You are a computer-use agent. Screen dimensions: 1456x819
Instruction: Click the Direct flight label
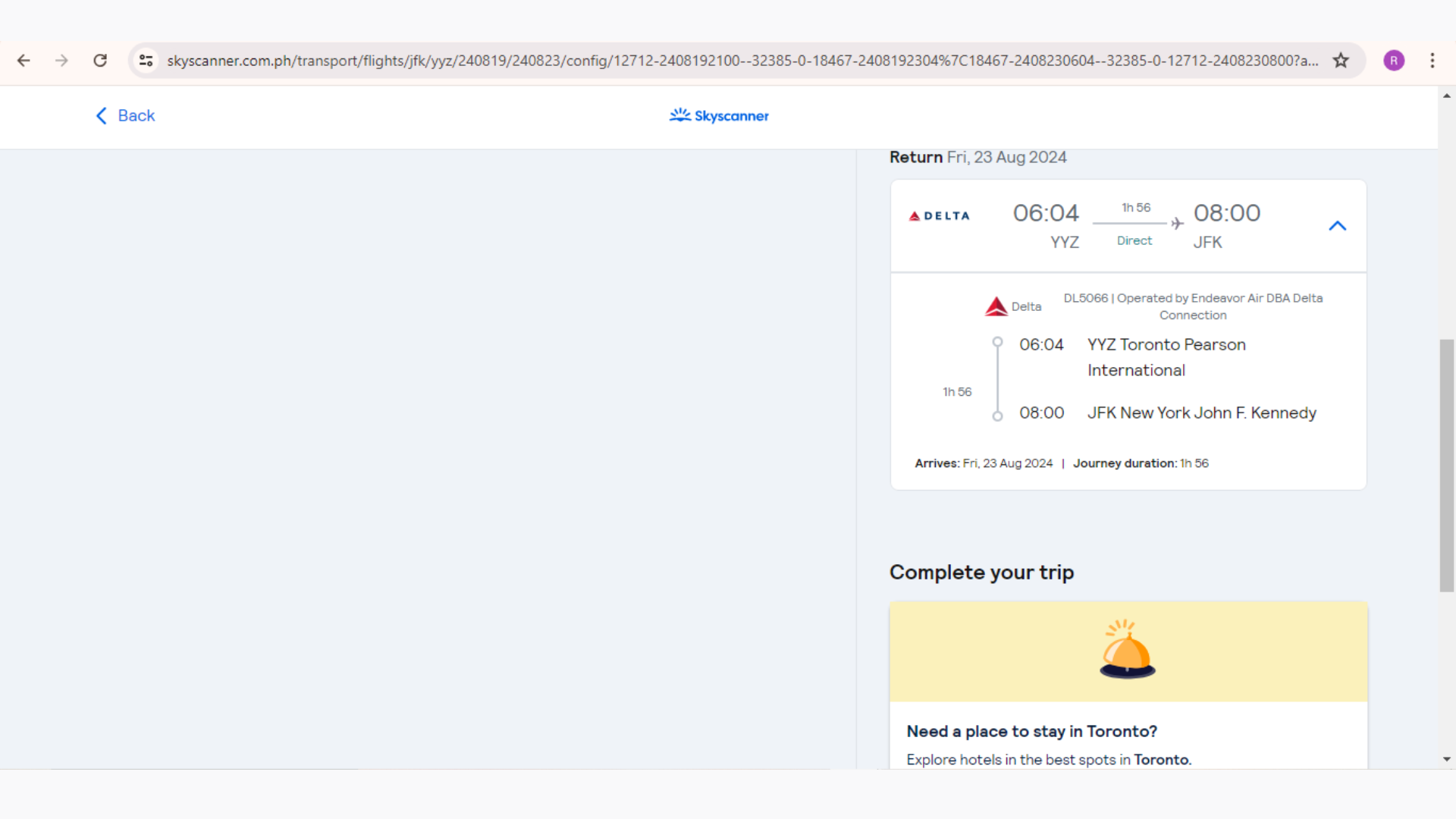pos(1134,240)
